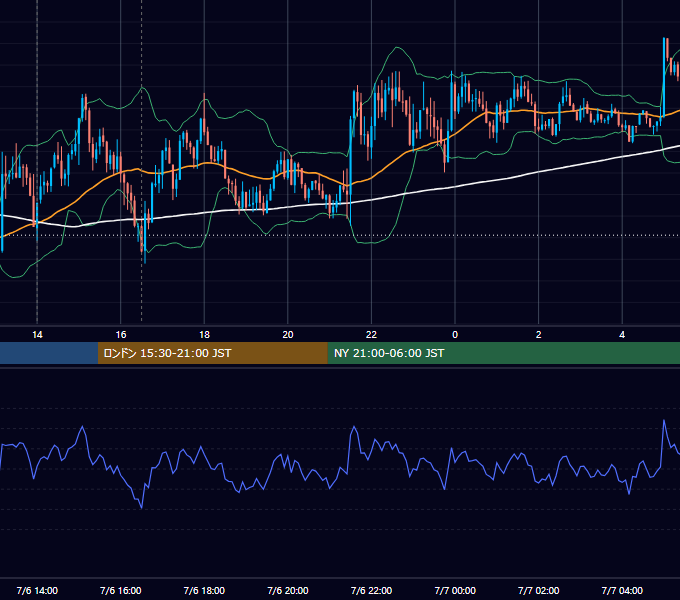Click the 7/6 20:00 time label
The height and width of the screenshot is (600, 680).
pos(288,590)
